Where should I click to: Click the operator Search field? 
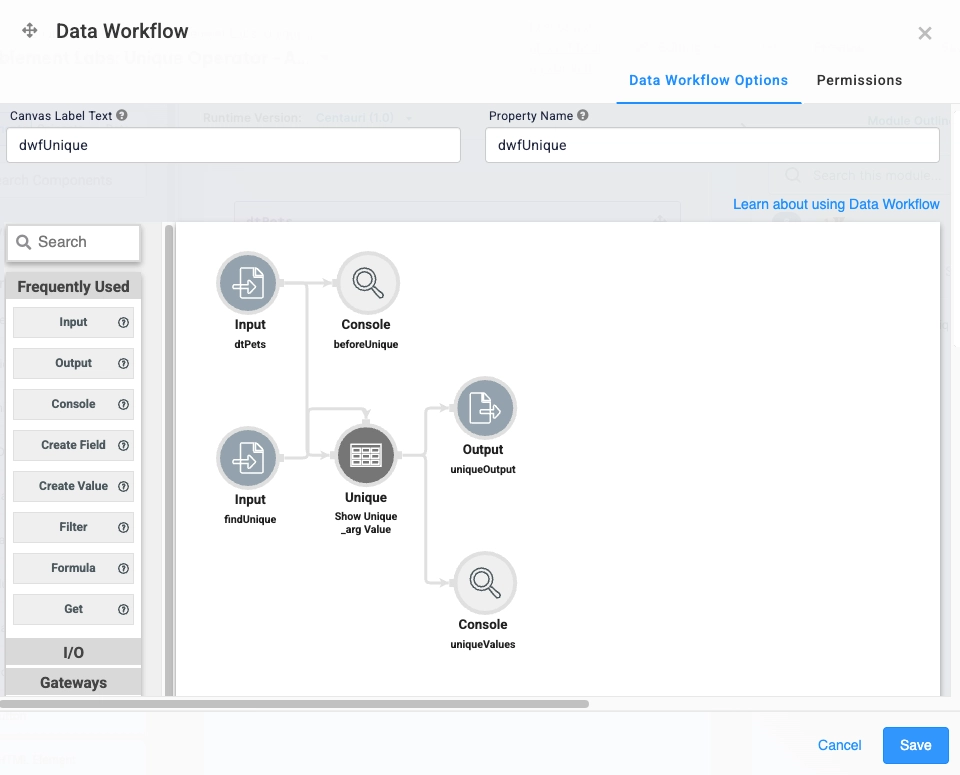click(74, 242)
